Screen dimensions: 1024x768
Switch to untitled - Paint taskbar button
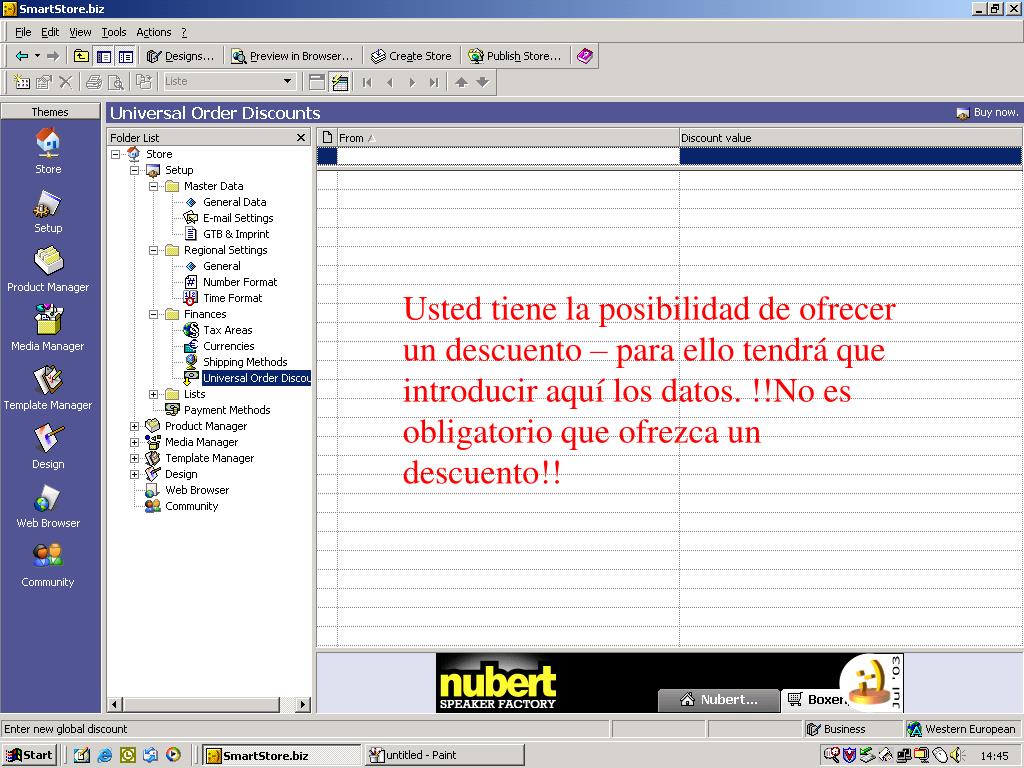(x=444, y=755)
